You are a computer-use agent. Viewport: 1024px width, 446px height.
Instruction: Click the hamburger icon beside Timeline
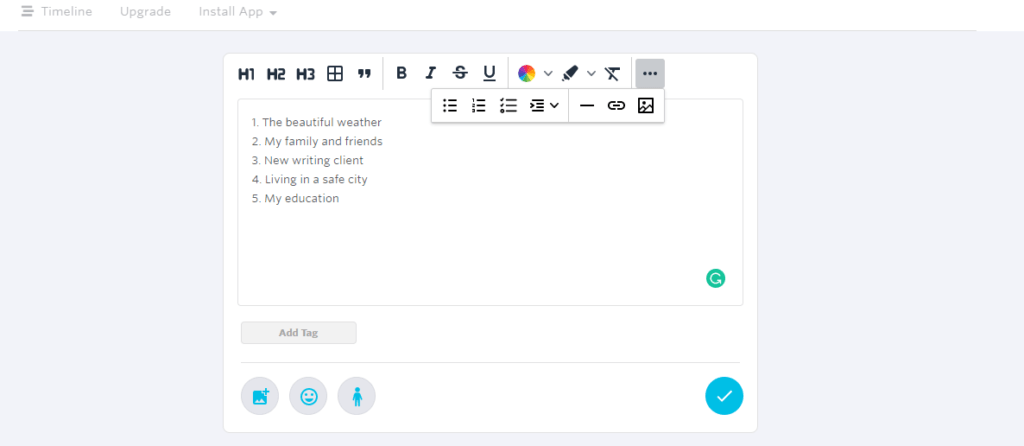[x=27, y=12]
